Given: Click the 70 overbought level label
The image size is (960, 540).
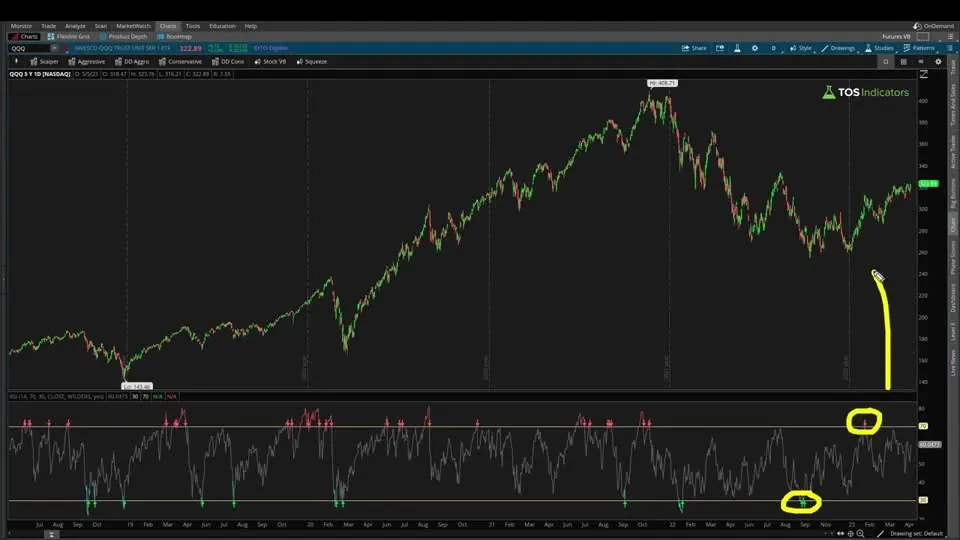Looking at the screenshot, I should click(x=923, y=426).
